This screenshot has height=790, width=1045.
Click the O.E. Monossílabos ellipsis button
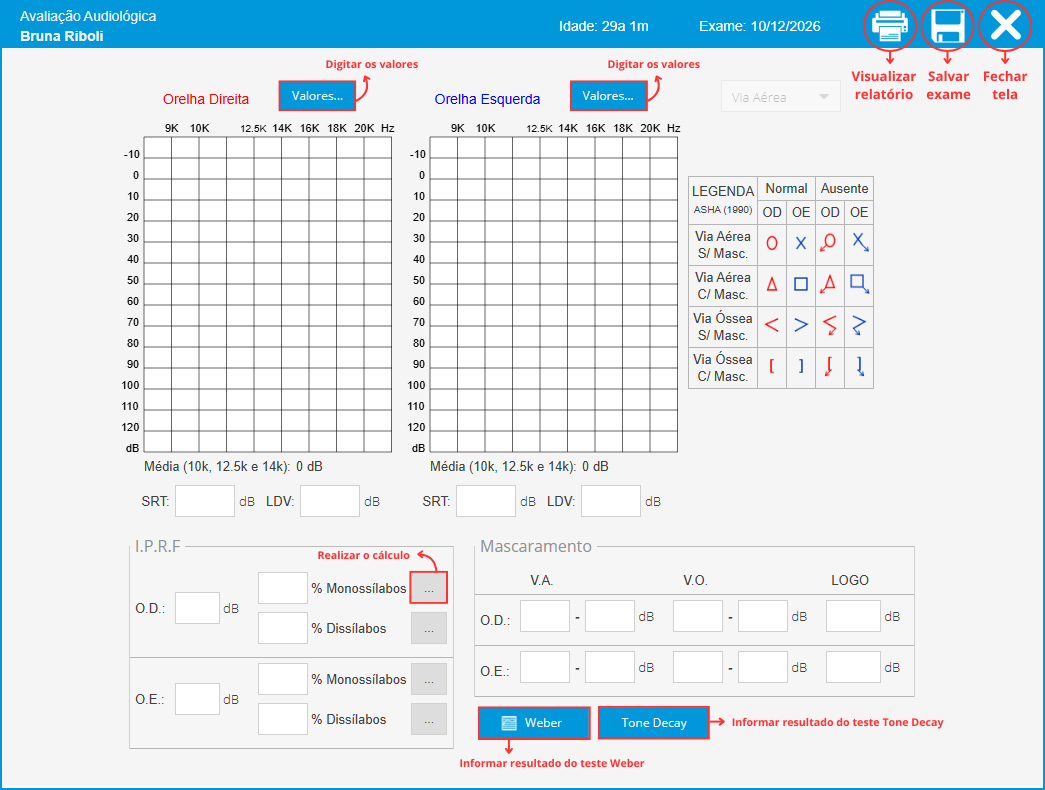click(x=428, y=679)
